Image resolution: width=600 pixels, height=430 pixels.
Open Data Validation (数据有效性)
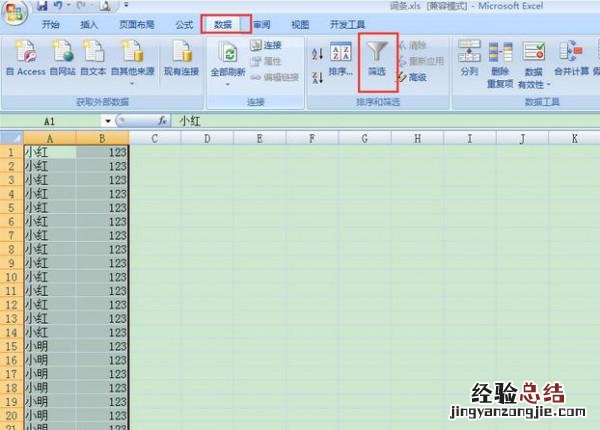534,64
